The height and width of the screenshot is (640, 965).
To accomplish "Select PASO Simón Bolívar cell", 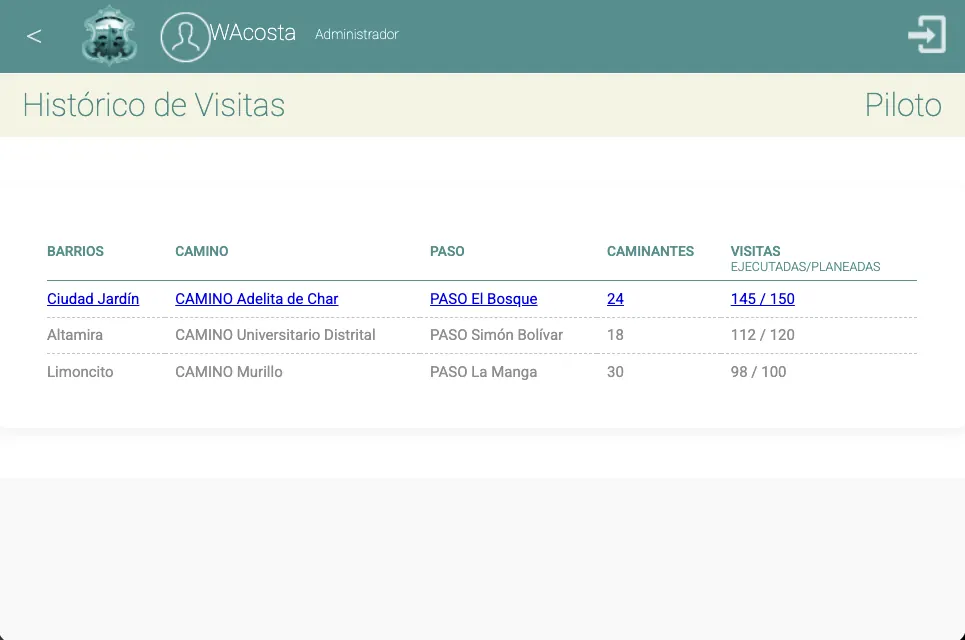I will 497,335.
